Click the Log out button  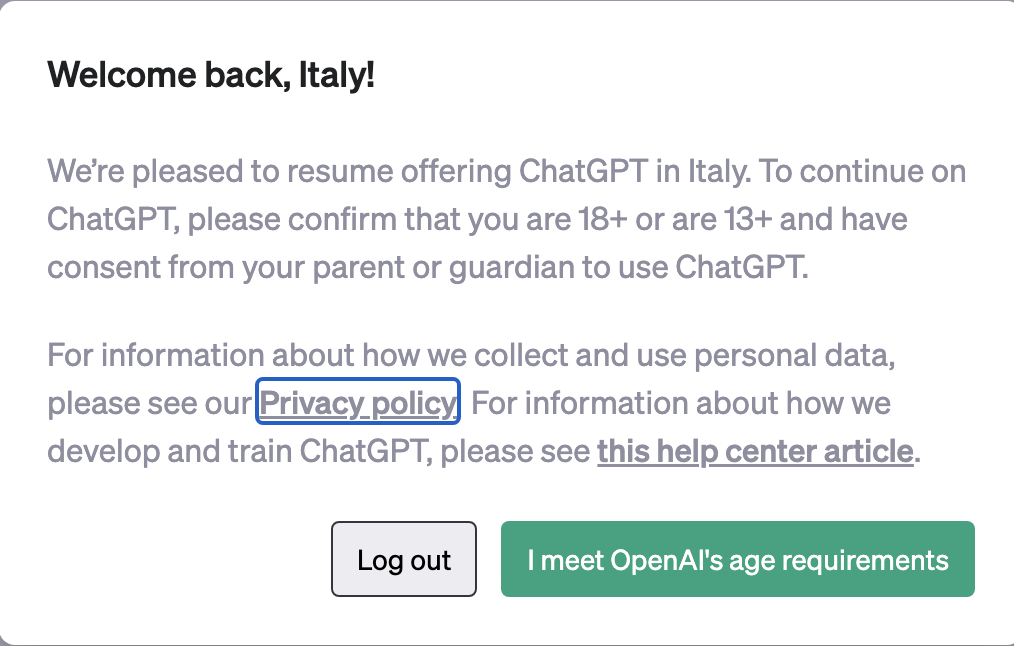point(404,559)
